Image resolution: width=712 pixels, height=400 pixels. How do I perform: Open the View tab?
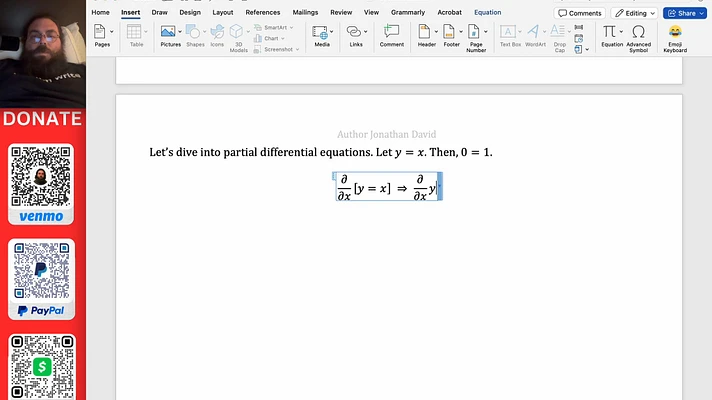(371, 13)
